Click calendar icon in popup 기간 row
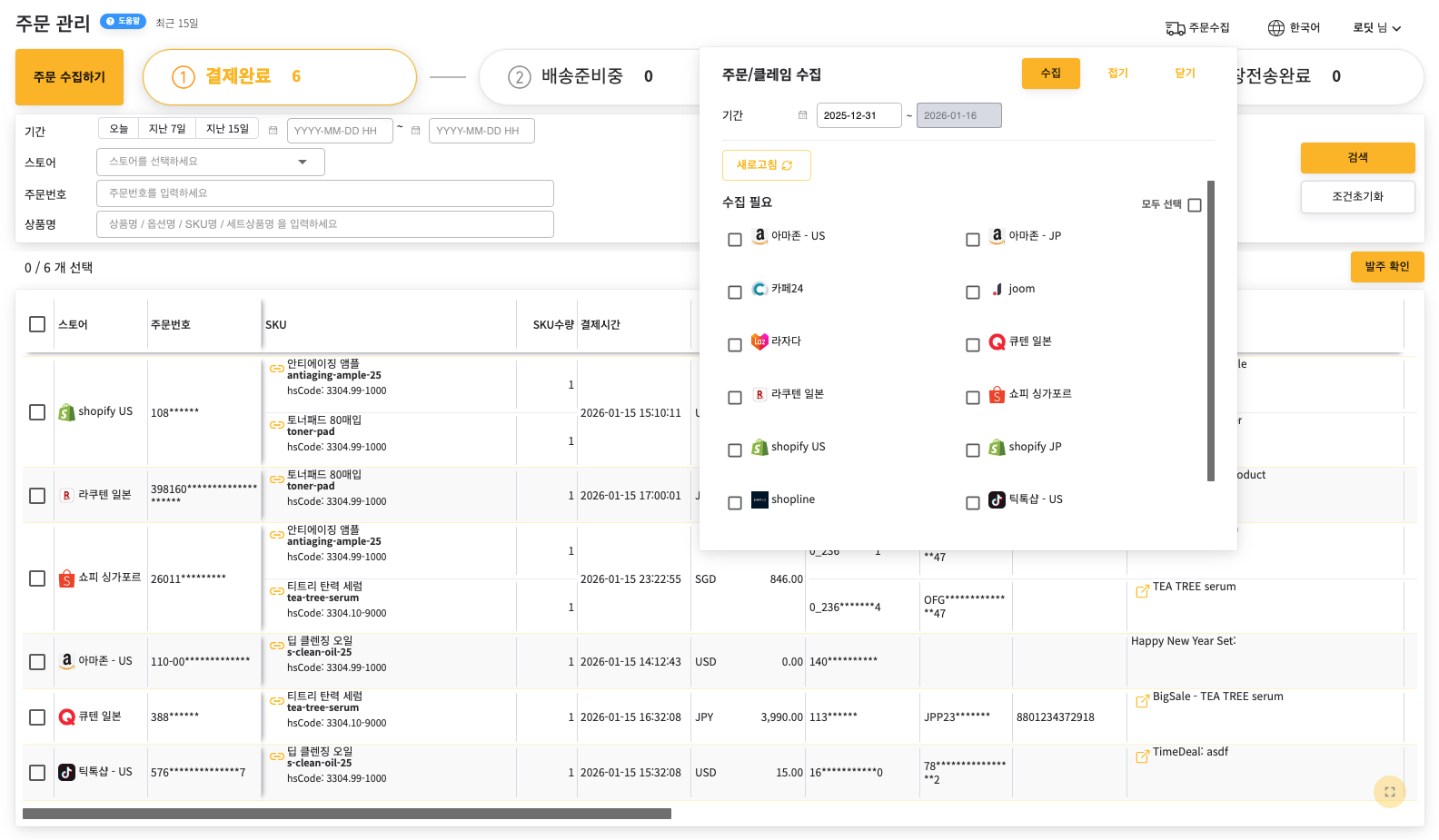The height and width of the screenshot is (840, 1439). (x=802, y=115)
